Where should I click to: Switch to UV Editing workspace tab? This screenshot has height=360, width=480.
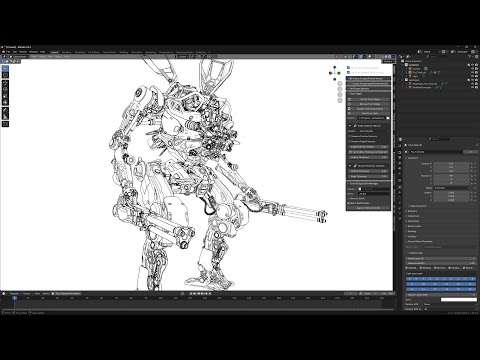pyautogui.click(x=94, y=52)
